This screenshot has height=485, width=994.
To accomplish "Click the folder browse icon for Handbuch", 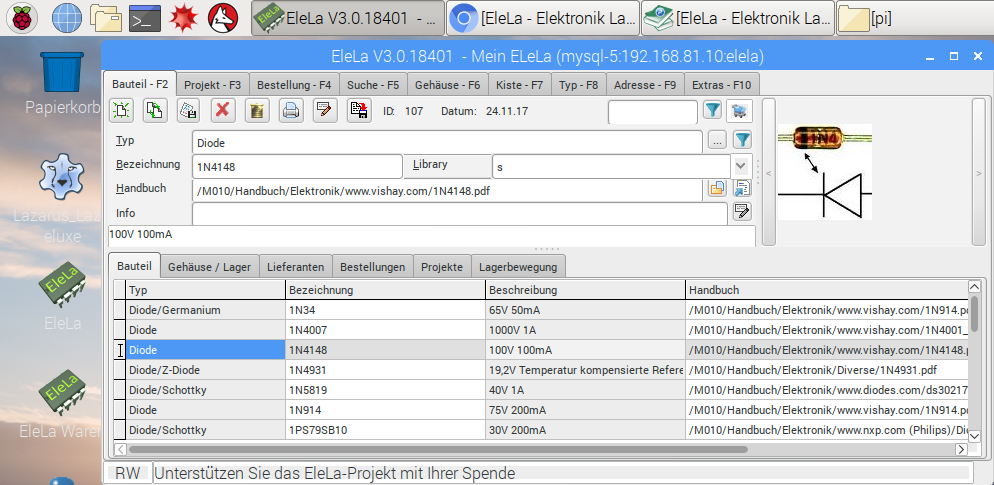I will coord(717,188).
